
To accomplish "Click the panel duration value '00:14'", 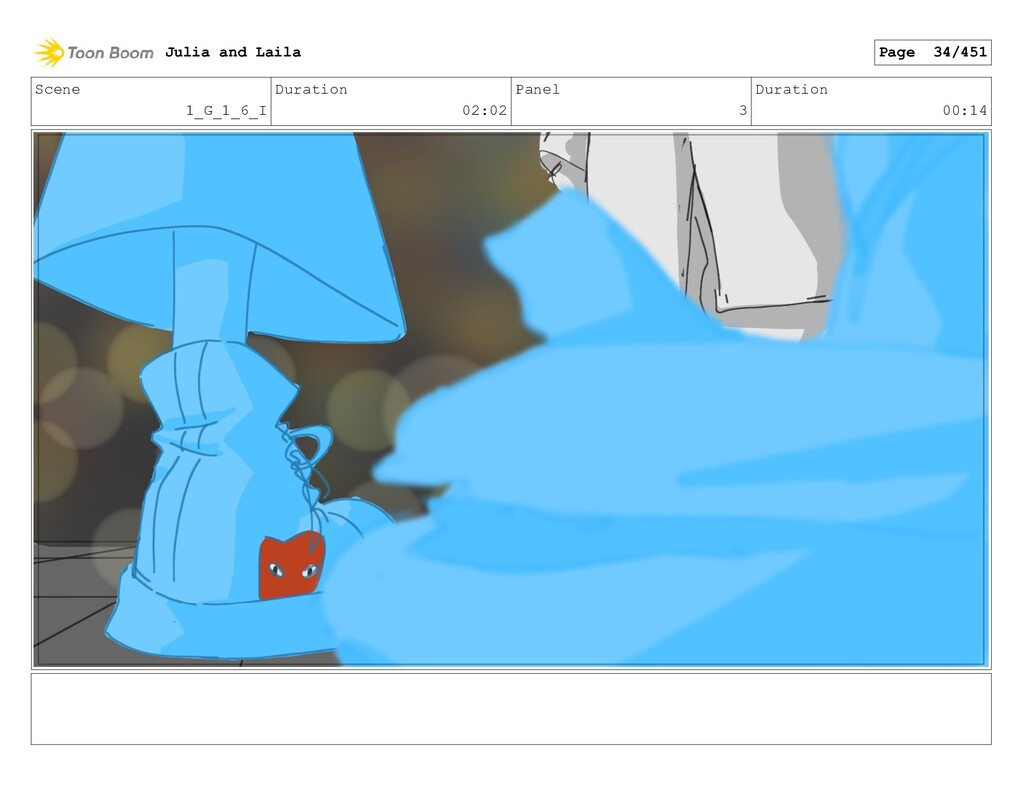I will (x=965, y=110).
